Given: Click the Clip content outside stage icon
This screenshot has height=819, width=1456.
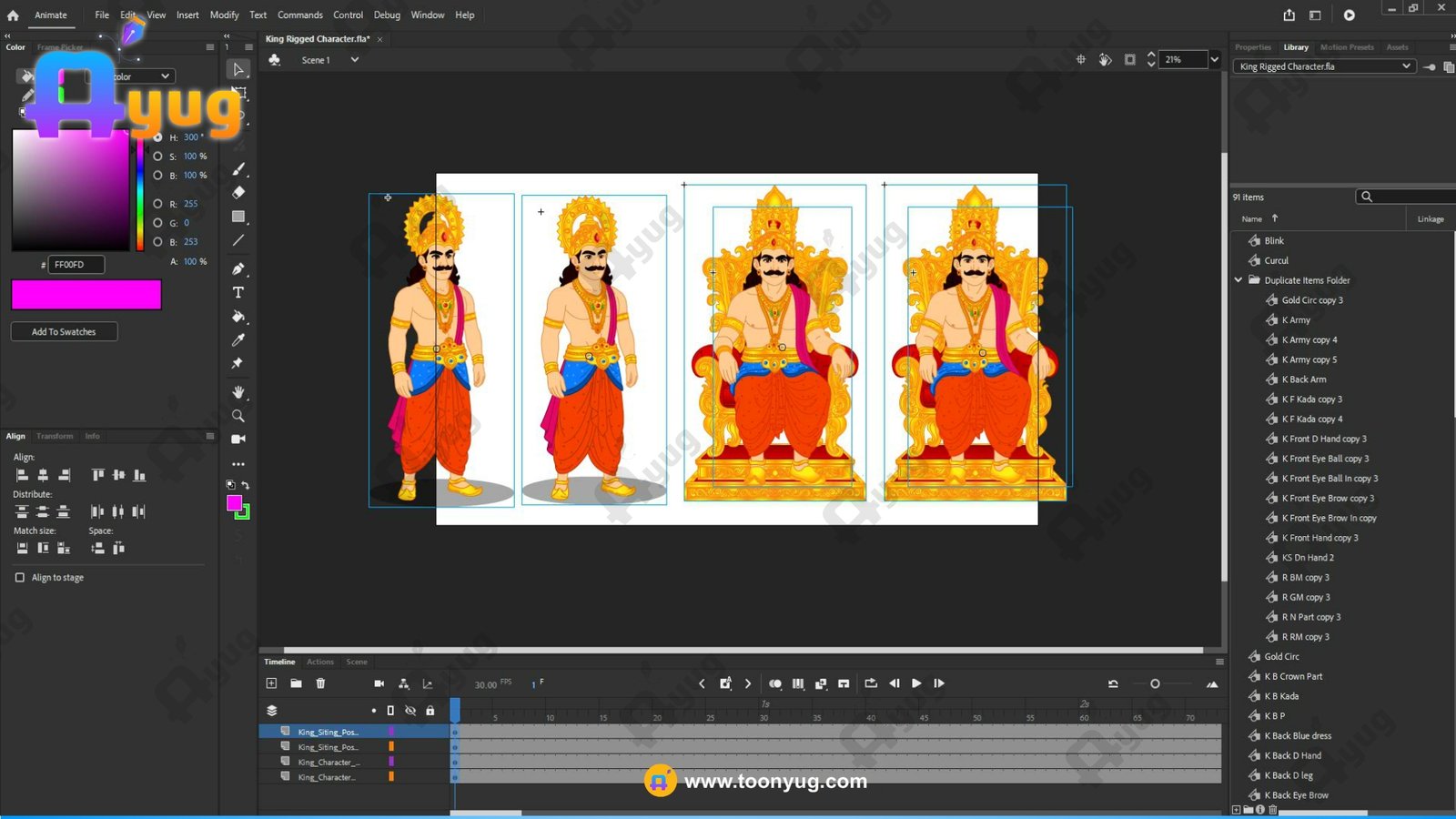Looking at the screenshot, I should click(1130, 59).
